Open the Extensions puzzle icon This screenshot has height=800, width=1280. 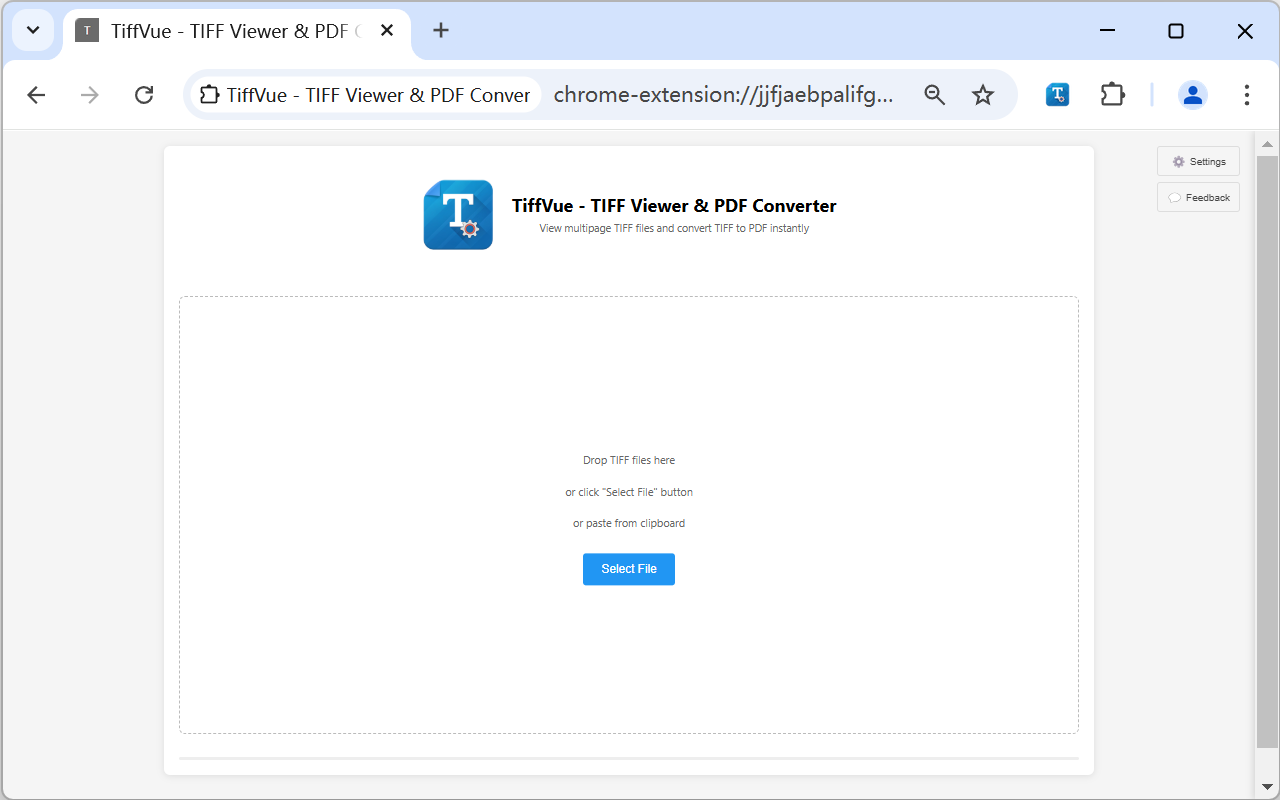click(1112, 95)
